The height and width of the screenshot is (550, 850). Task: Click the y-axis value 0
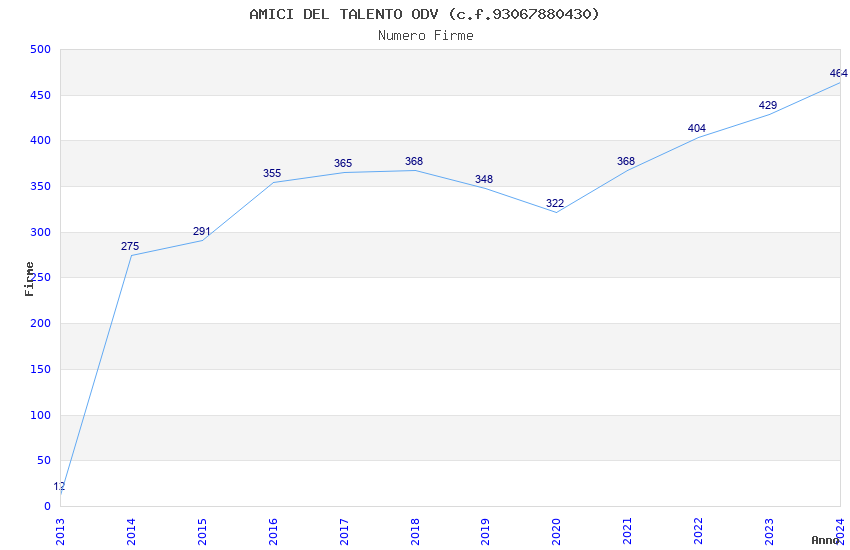[x=48, y=507]
